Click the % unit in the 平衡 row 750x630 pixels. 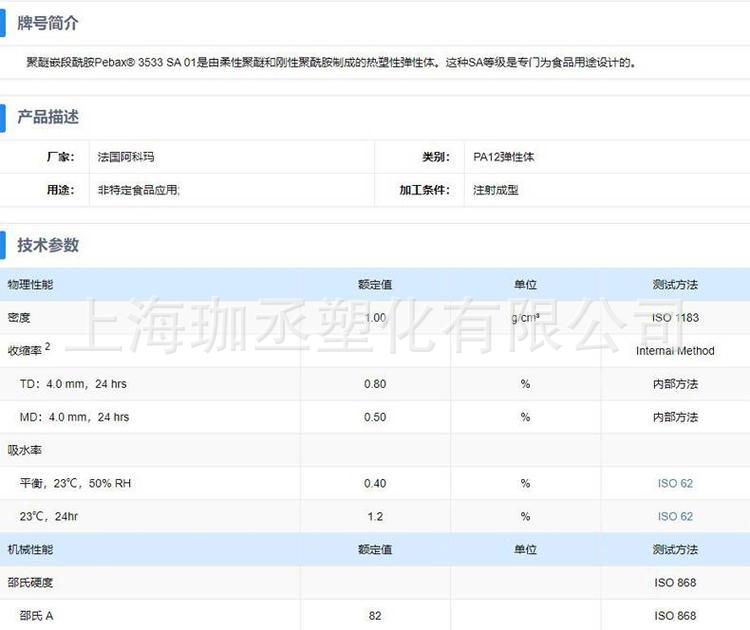[x=525, y=483]
